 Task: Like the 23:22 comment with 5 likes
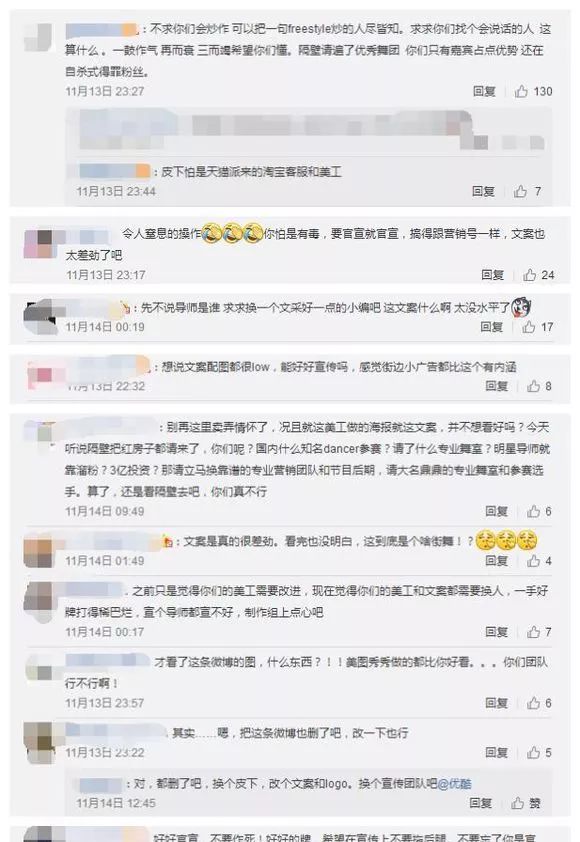pos(533,753)
